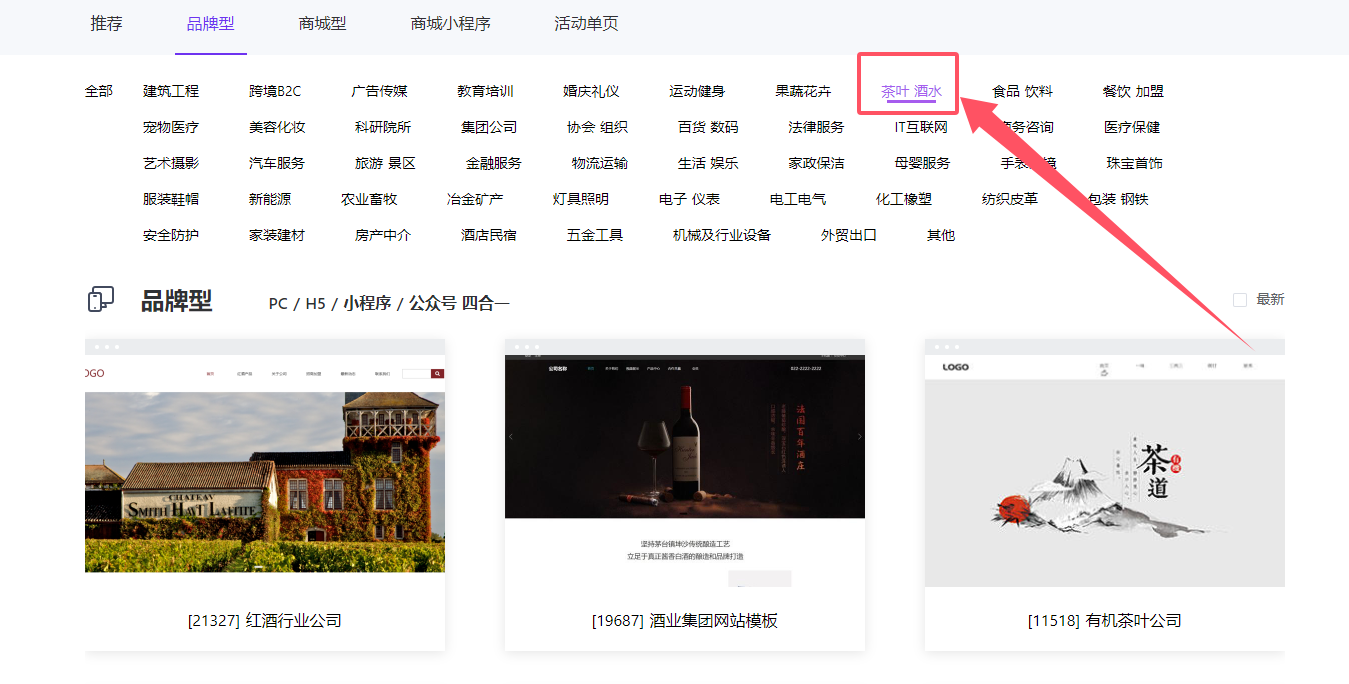Pick 酒店民宿 category
The width and height of the screenshot is (1349, 684).
(489, 235)
